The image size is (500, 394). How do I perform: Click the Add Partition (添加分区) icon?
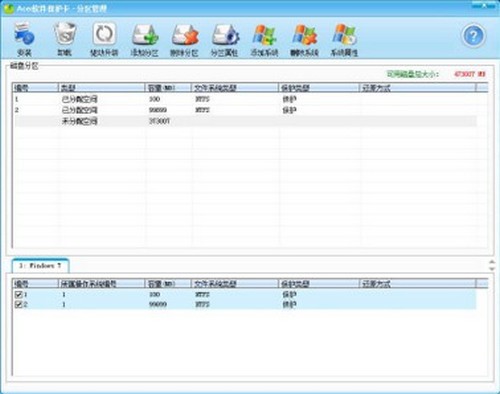tap(144, 35)
